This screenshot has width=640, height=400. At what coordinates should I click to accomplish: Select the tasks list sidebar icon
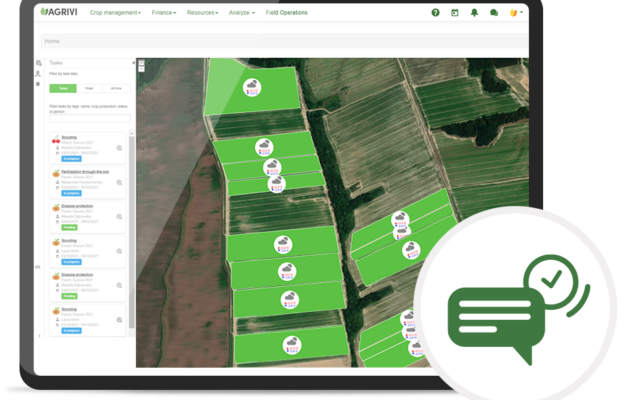pyautogui.click(x=38, y=63)
